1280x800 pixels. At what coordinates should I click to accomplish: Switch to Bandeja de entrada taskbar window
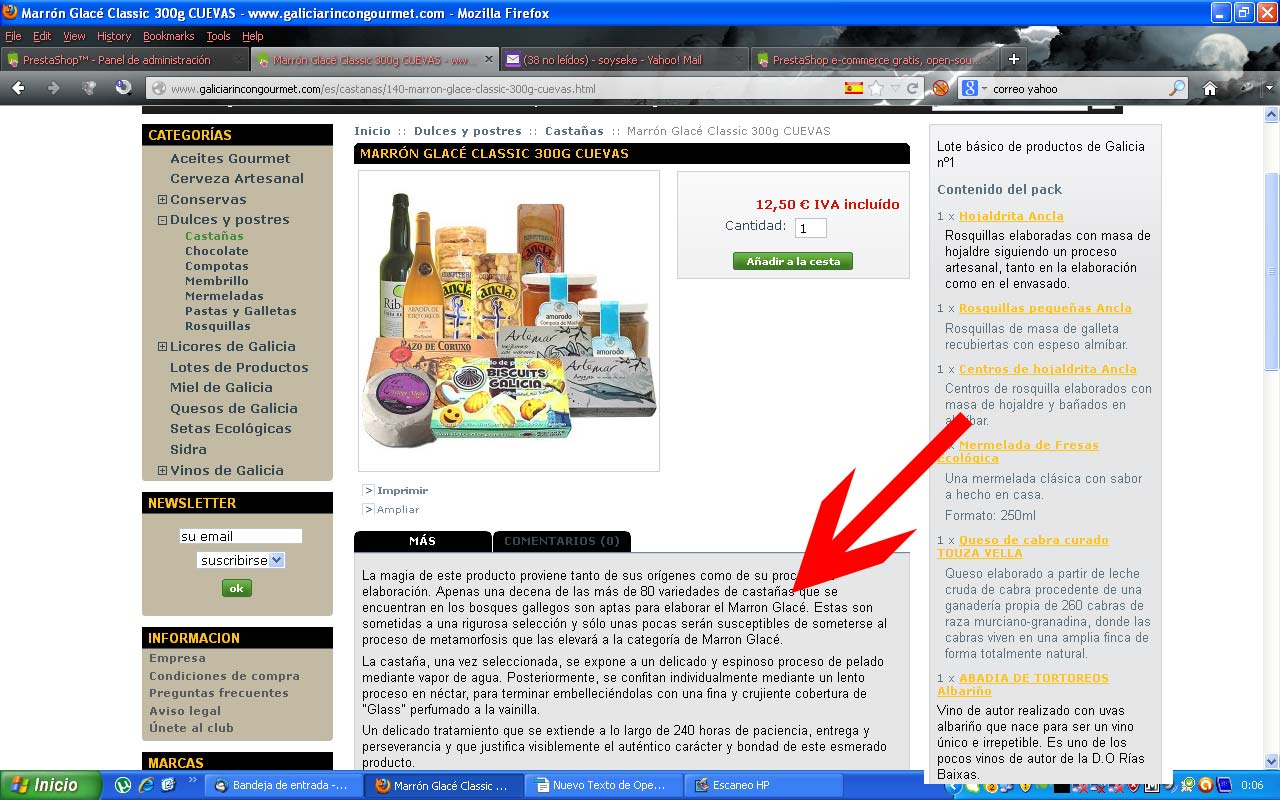[281, 785]
